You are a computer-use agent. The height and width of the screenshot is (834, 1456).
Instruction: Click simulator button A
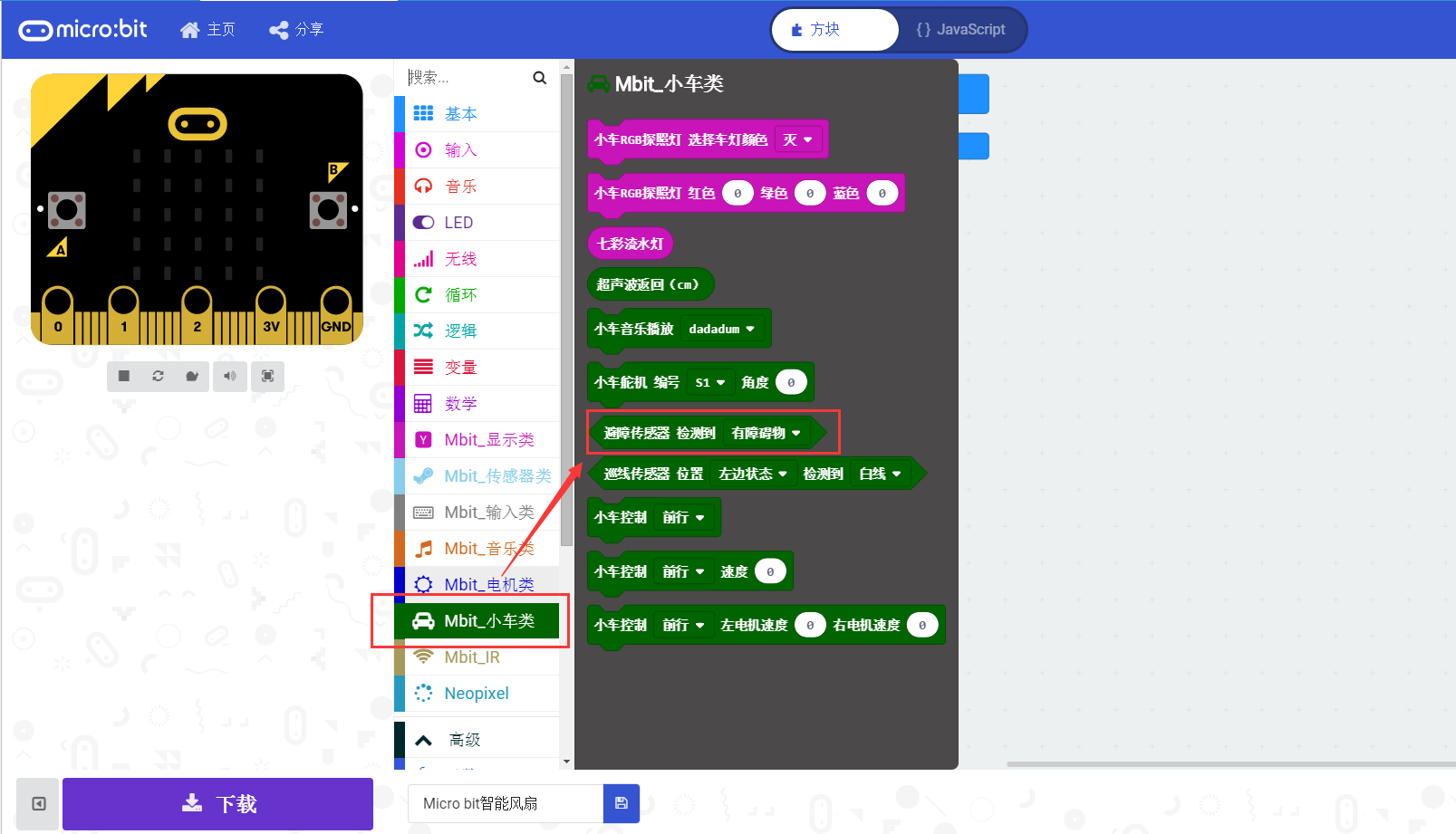(x=66, y=210)
